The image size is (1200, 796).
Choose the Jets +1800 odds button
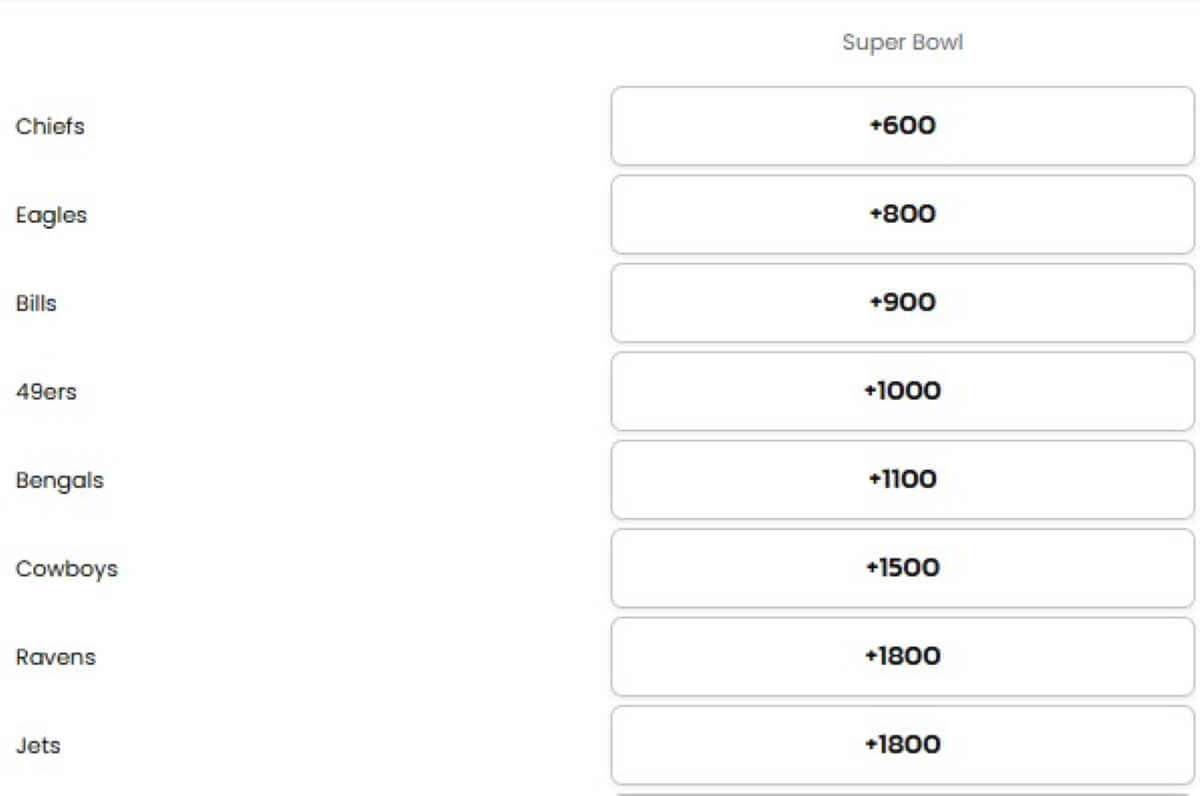click(x=902, y=745)
